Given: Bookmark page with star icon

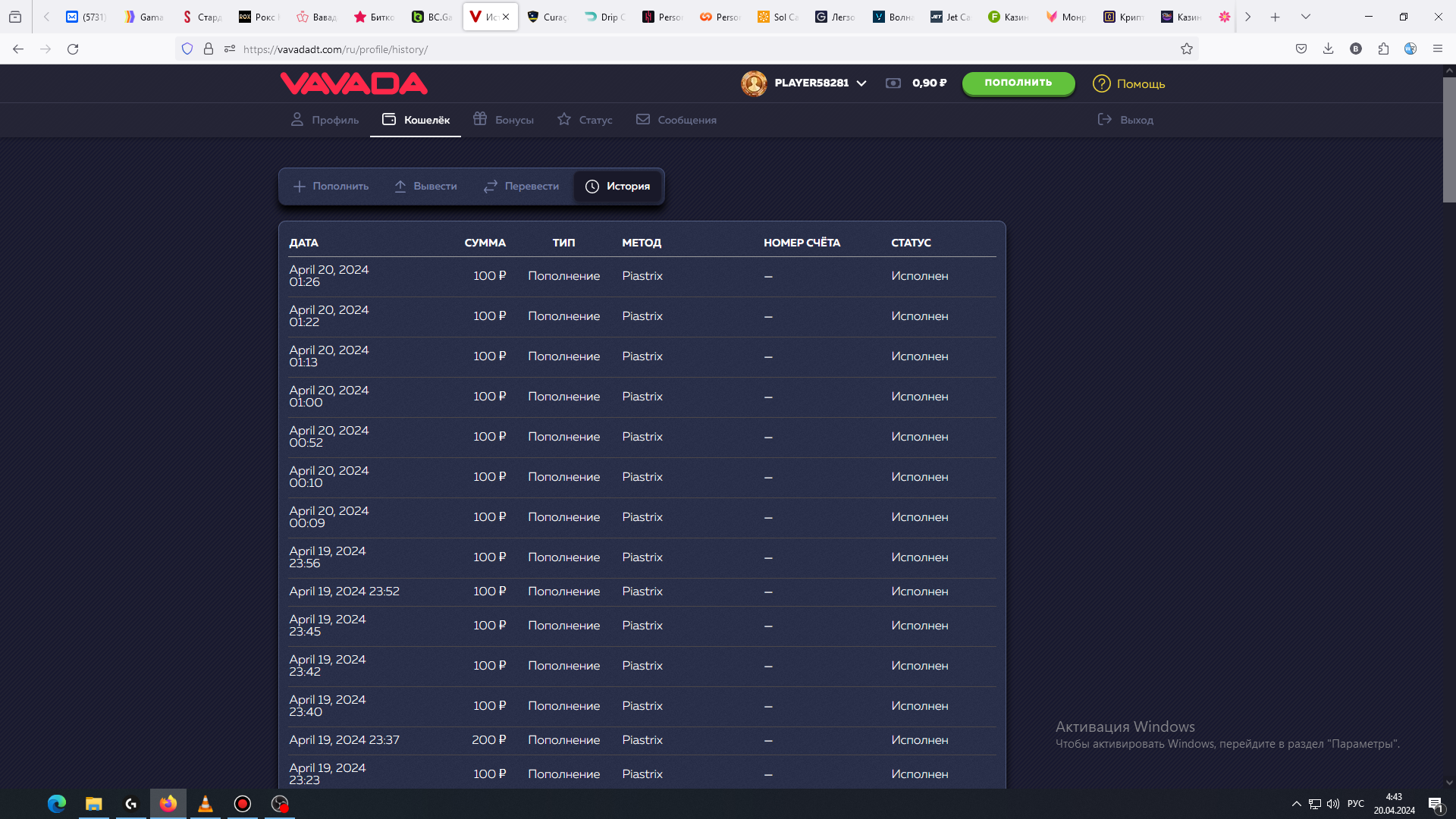Looking at the screenshot, I should tap(1187, 49).
